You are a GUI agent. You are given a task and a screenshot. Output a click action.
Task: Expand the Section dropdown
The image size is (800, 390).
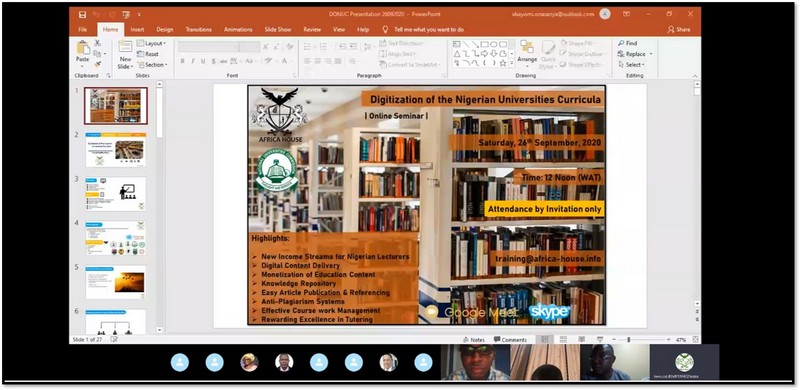click(x=152, y=65)
